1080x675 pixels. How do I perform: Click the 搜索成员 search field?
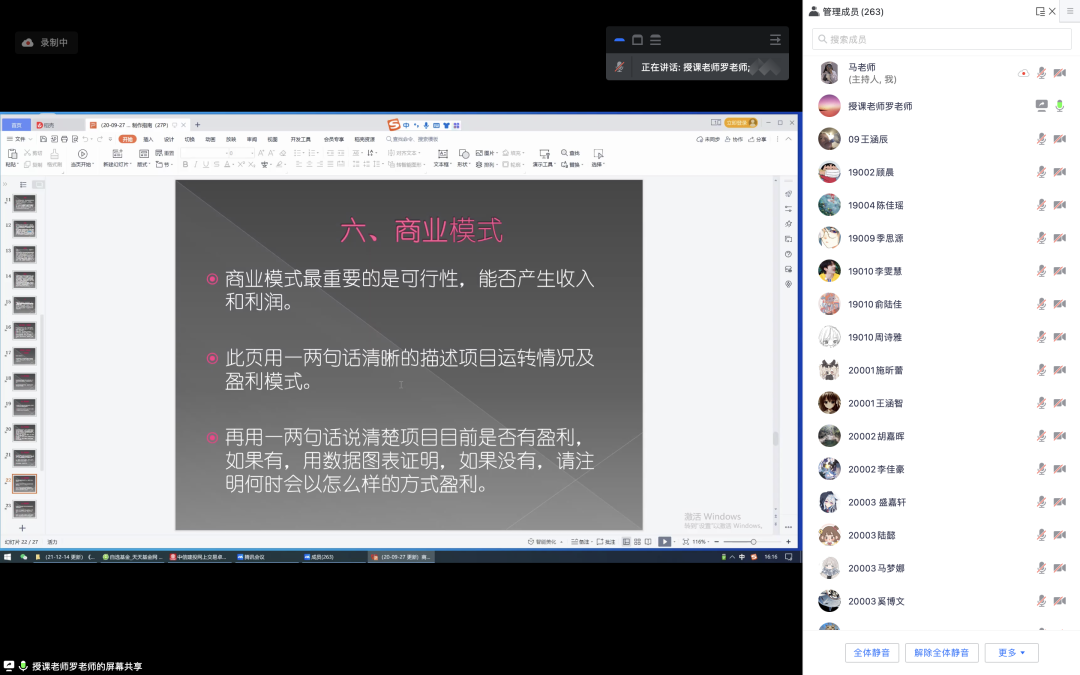click(x=940, y=39)
